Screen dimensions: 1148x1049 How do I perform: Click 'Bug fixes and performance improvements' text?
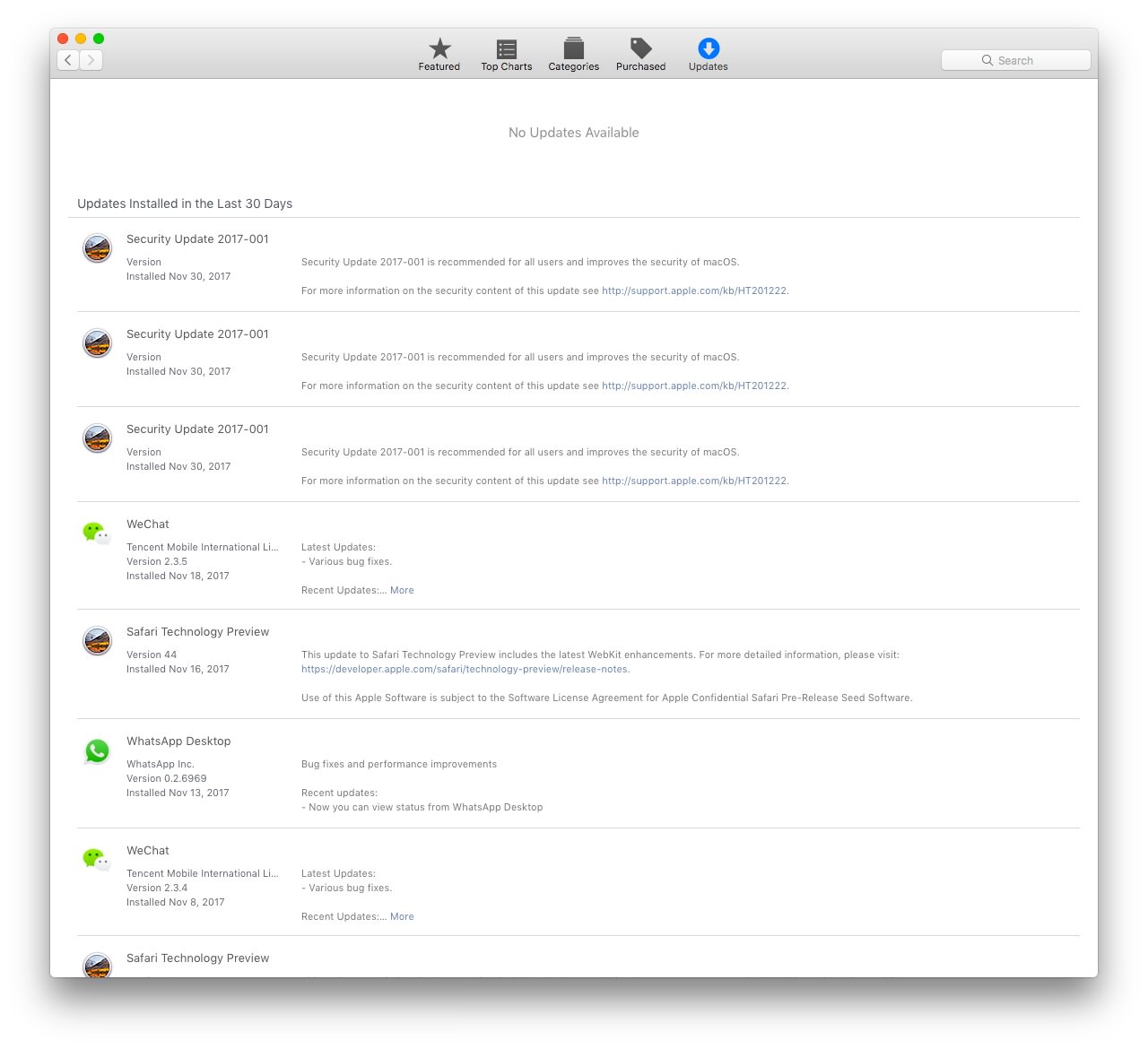click(x=399, y=764)
